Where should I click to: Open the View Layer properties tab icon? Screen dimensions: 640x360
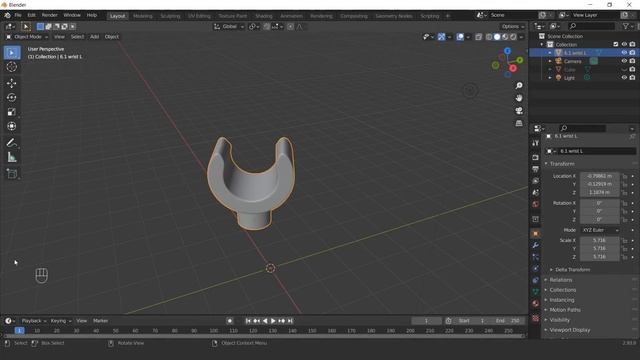[536, 181]
